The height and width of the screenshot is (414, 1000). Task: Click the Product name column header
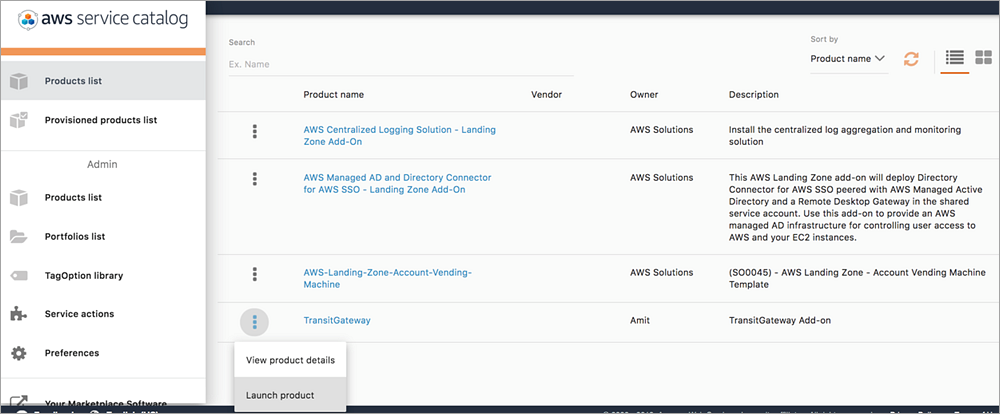[334, 94]
